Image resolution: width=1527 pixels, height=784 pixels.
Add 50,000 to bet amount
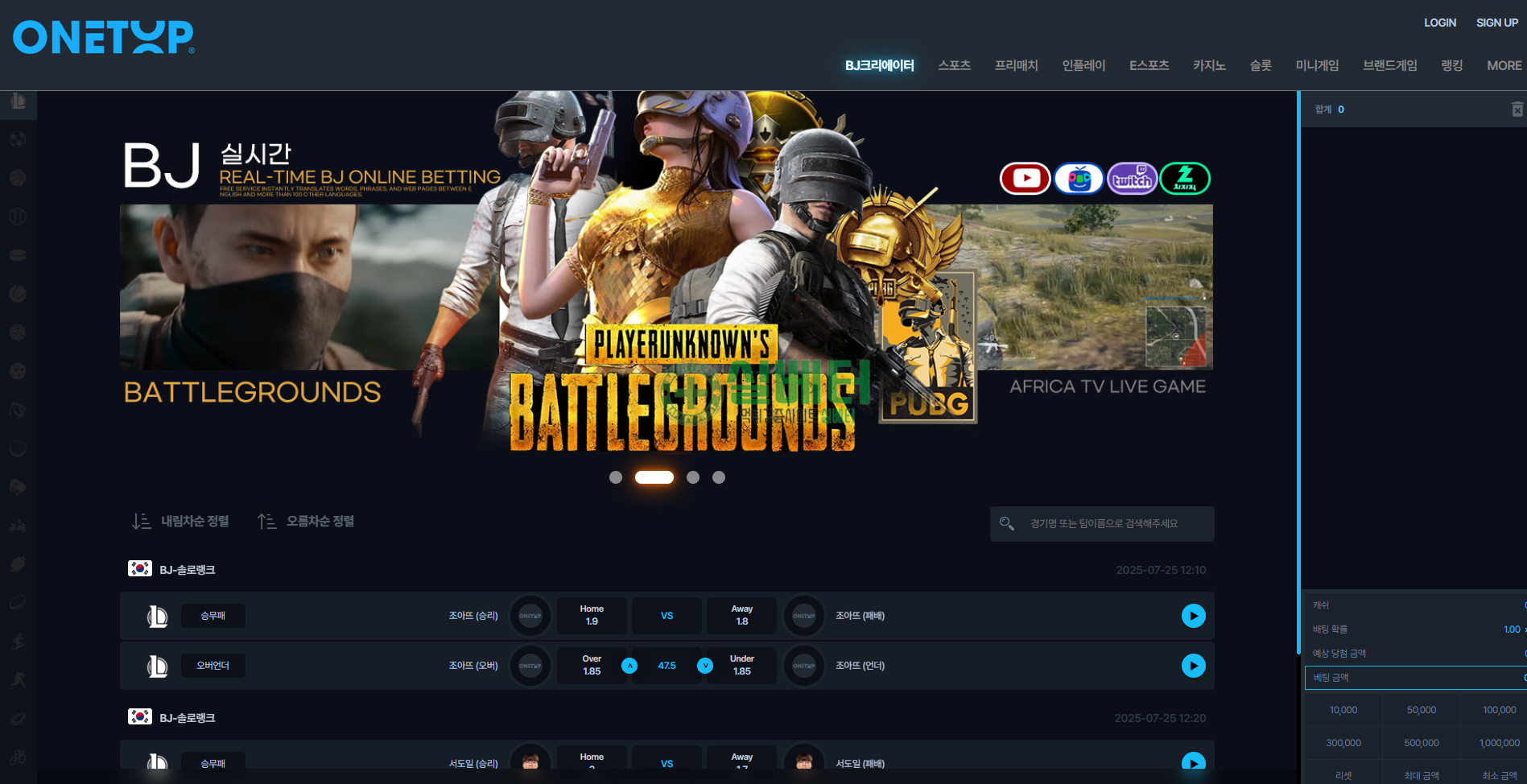coord(1421,710)
